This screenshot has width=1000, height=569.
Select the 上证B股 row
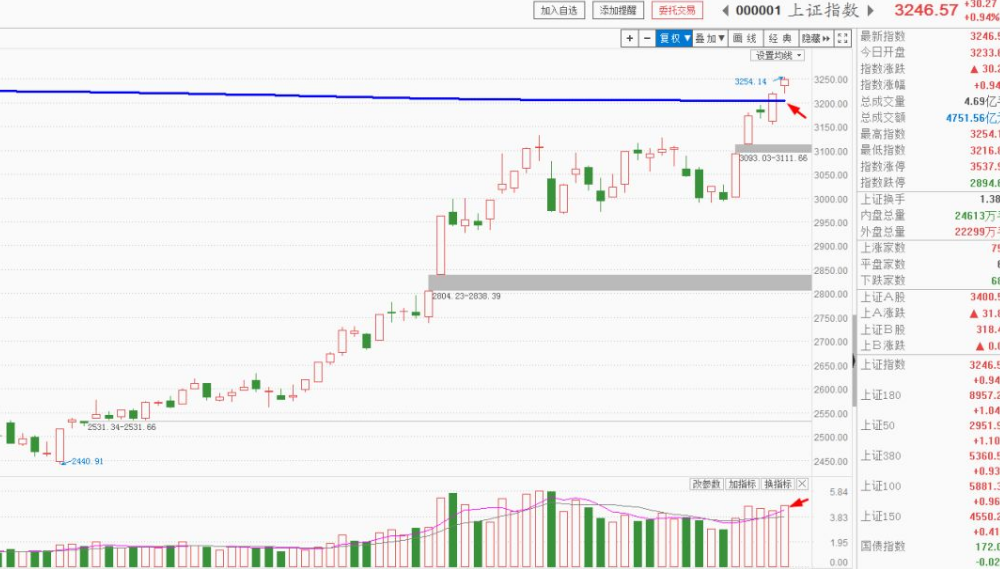(929, 330)
